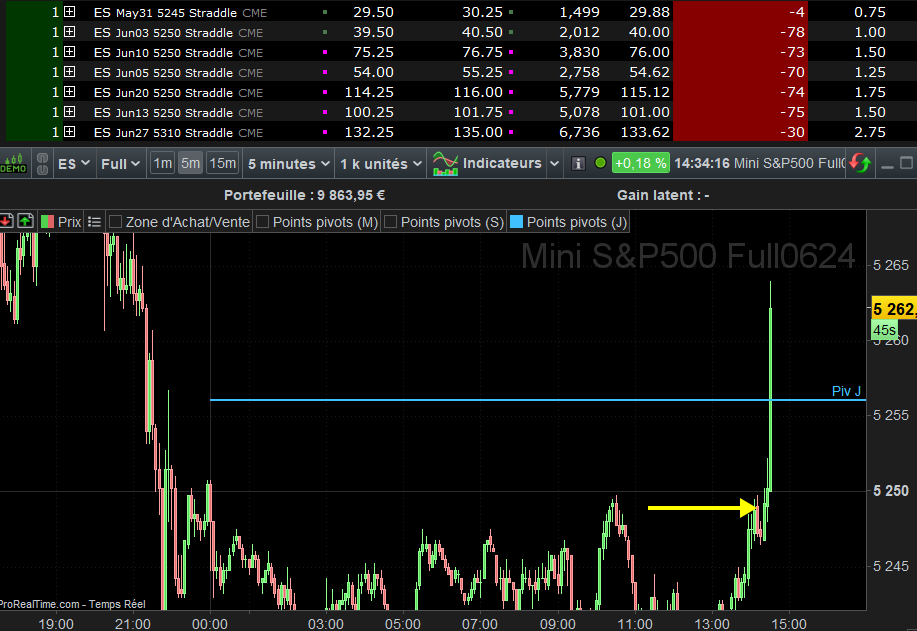Click the ES Jun20 5250 Straddle name
This screenshot has width=917, height=631.
(163, 92)
